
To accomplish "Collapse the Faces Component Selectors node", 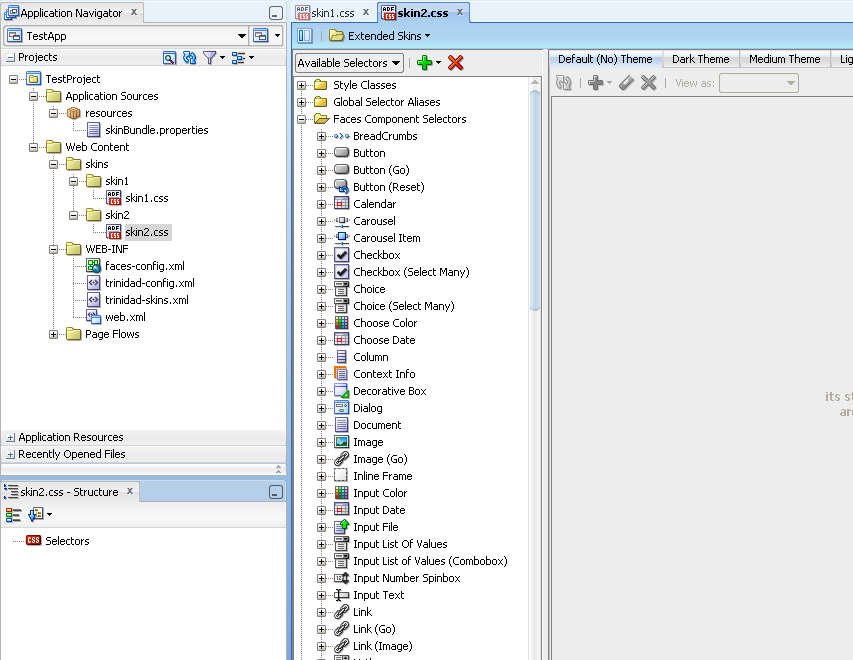I will pos(302,118).
